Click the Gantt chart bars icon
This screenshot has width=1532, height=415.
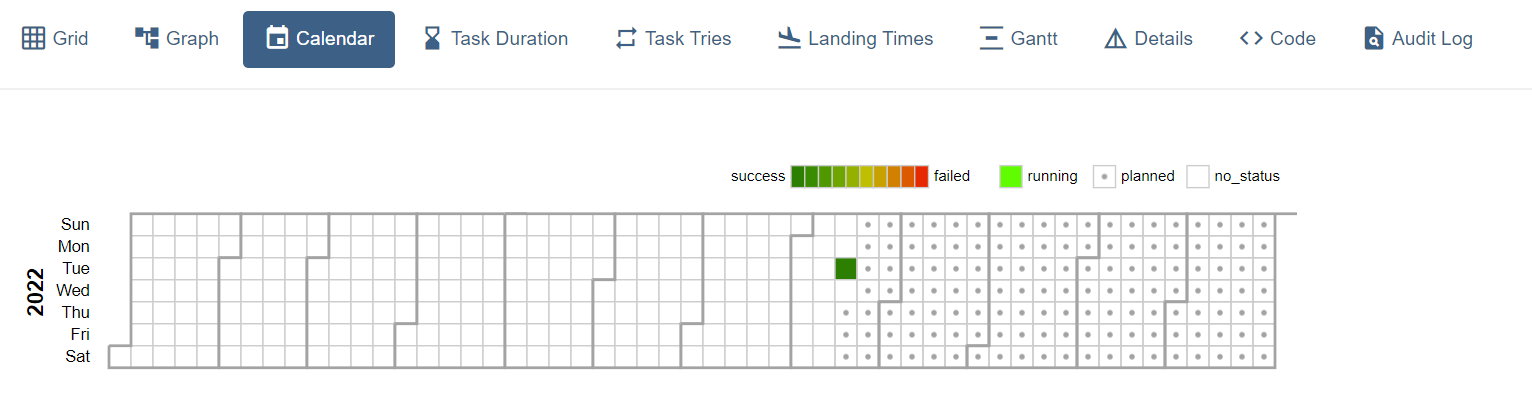pyautogui.click(x=991, y=39)
